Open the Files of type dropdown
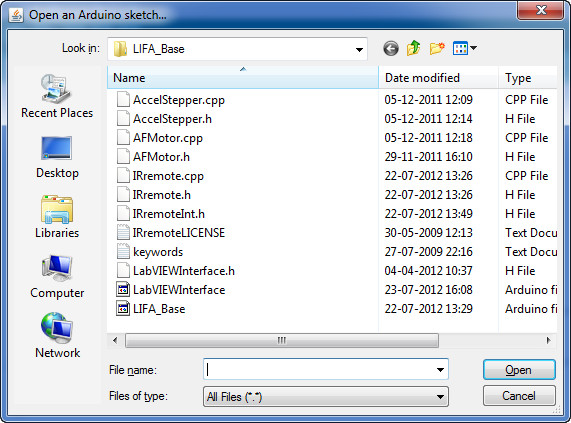 [326, 396]
